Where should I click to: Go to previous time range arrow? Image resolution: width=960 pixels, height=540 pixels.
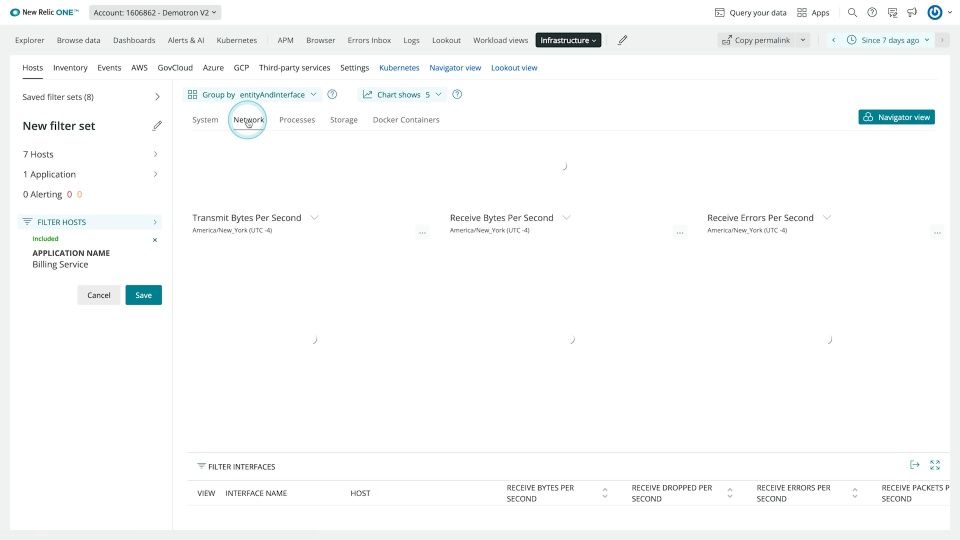pos(833,40)
